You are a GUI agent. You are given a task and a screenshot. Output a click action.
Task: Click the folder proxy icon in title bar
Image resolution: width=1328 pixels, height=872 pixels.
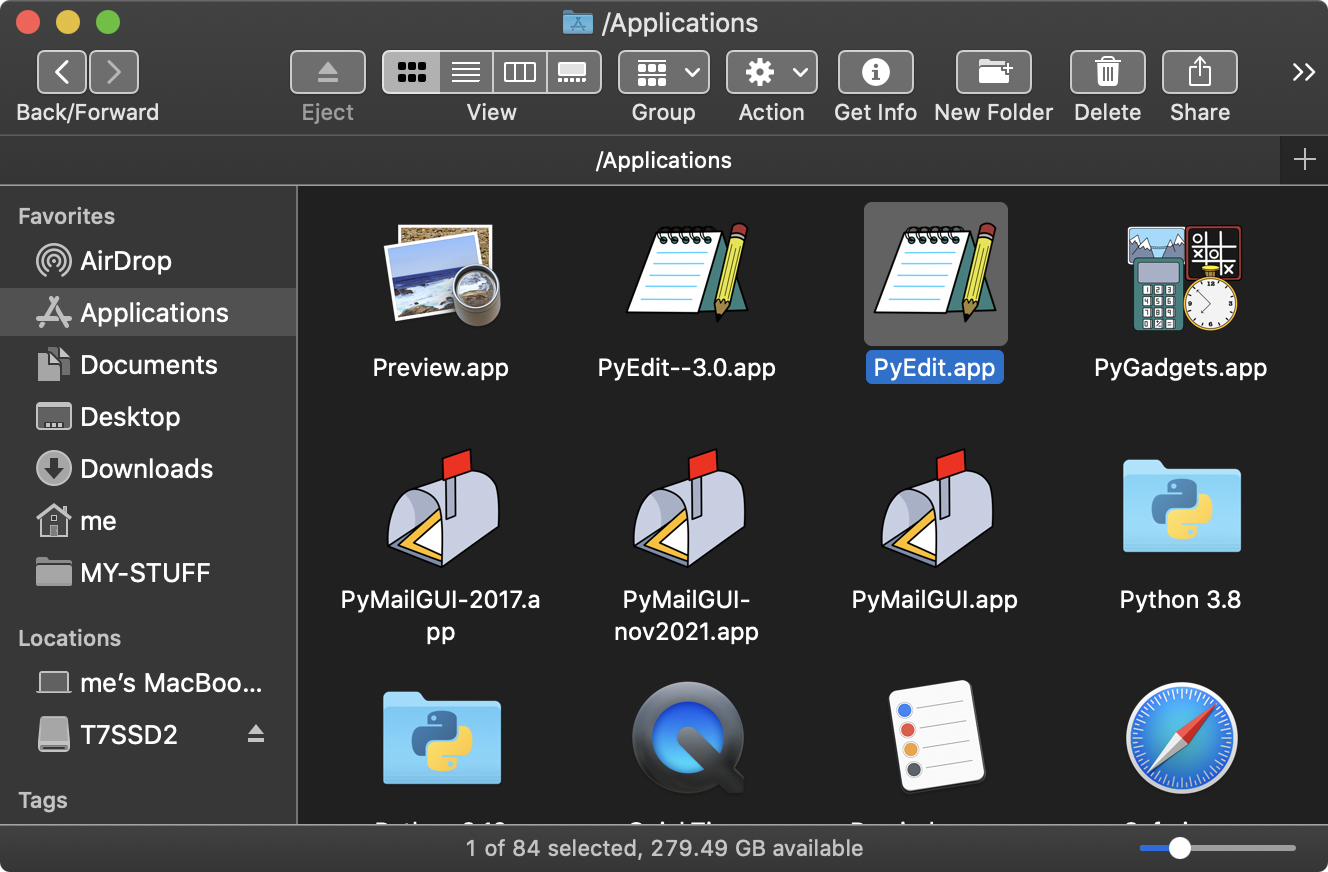click(578, 22)
